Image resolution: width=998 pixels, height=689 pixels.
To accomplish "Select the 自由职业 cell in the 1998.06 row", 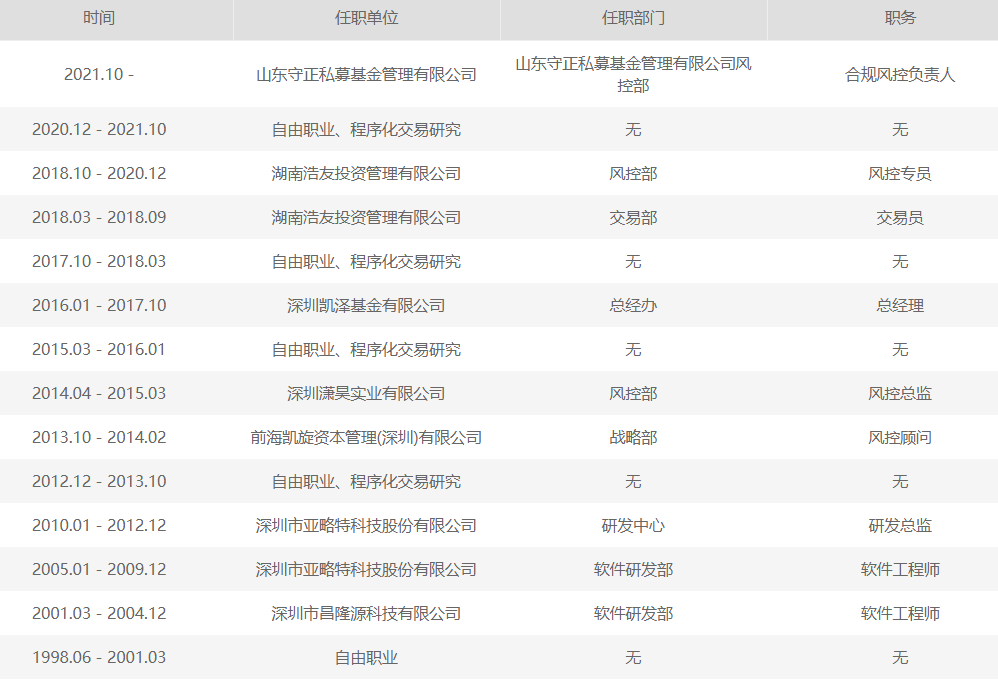I will [x=366, y=657].
